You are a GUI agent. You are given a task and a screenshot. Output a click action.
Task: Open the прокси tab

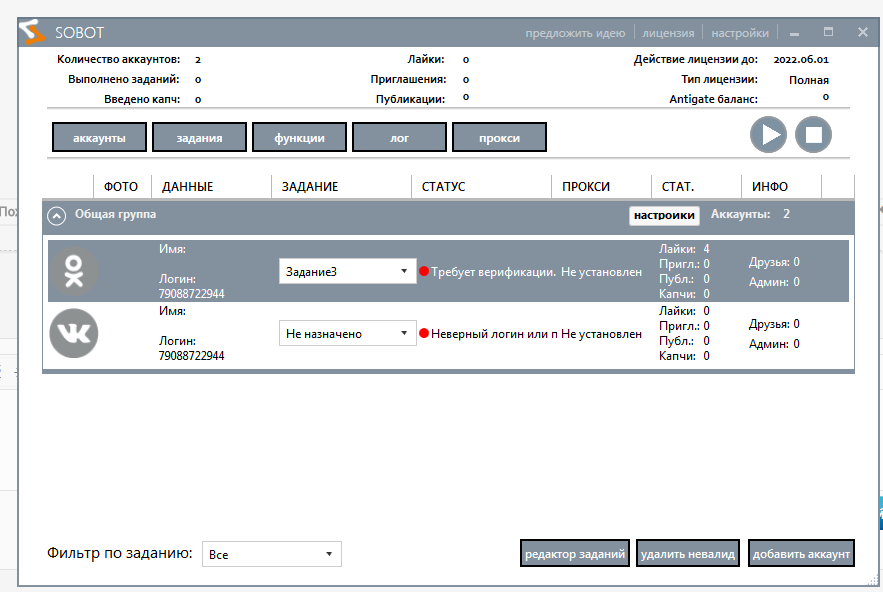point(499,138)
